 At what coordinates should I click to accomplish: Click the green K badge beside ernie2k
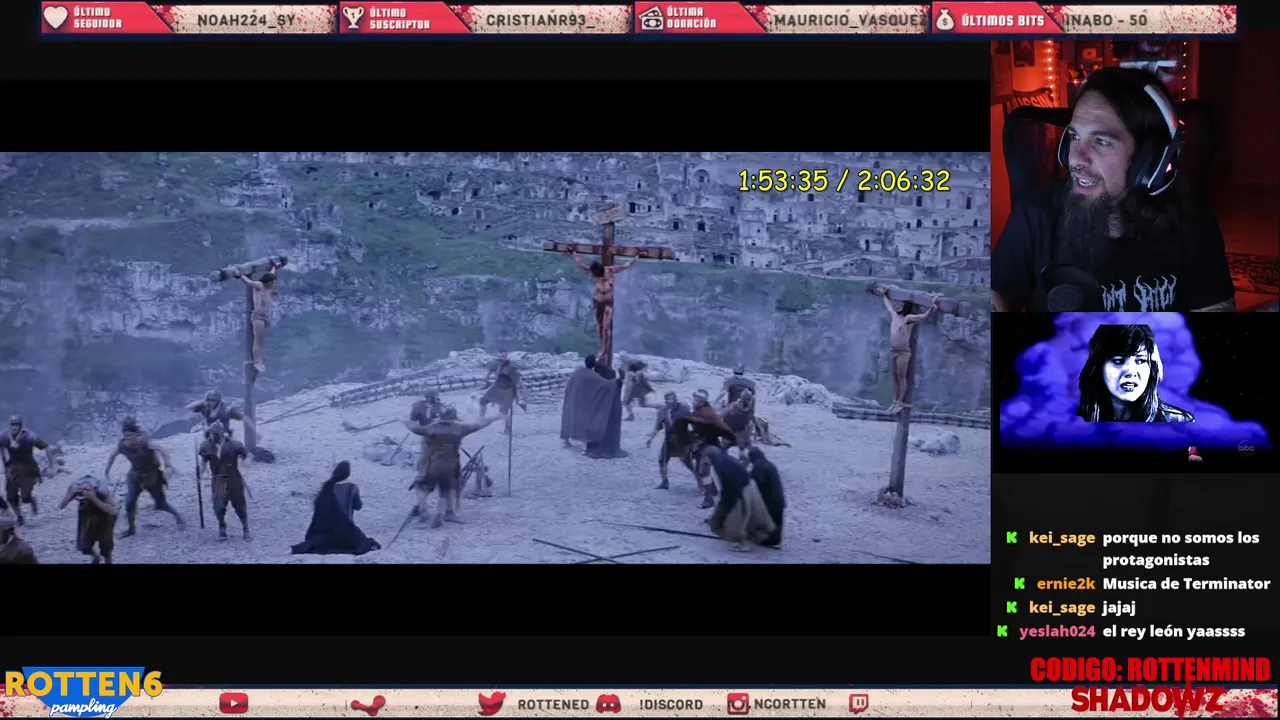click(1019, 584)
